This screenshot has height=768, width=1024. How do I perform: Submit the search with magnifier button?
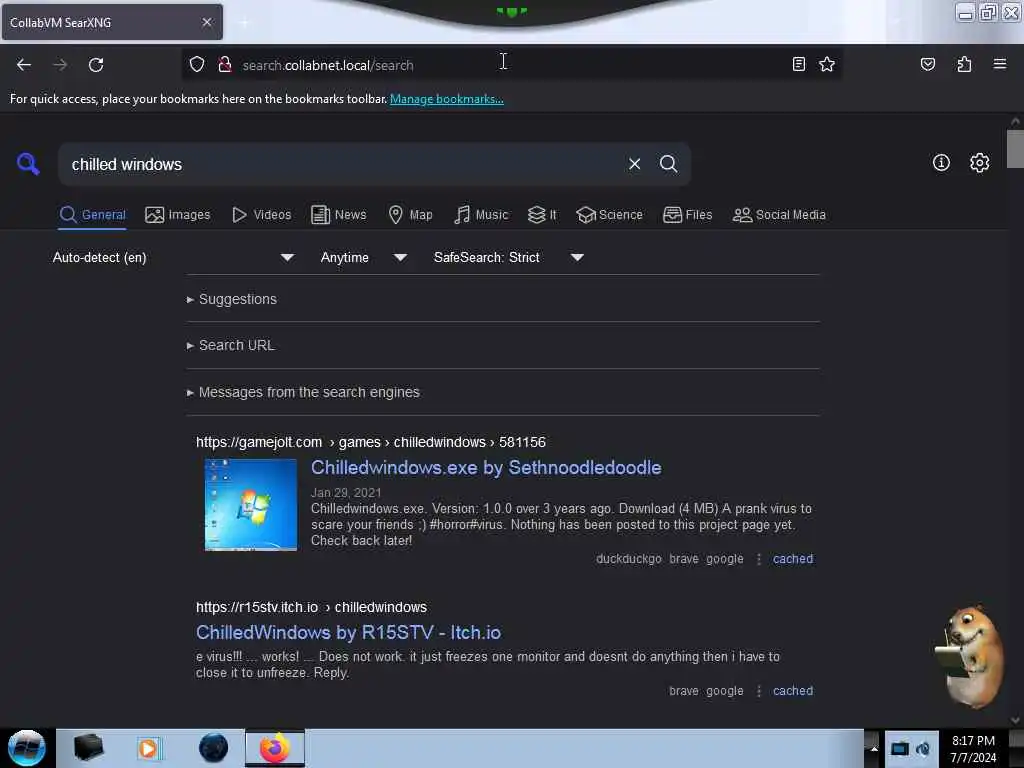pos(668,164)
